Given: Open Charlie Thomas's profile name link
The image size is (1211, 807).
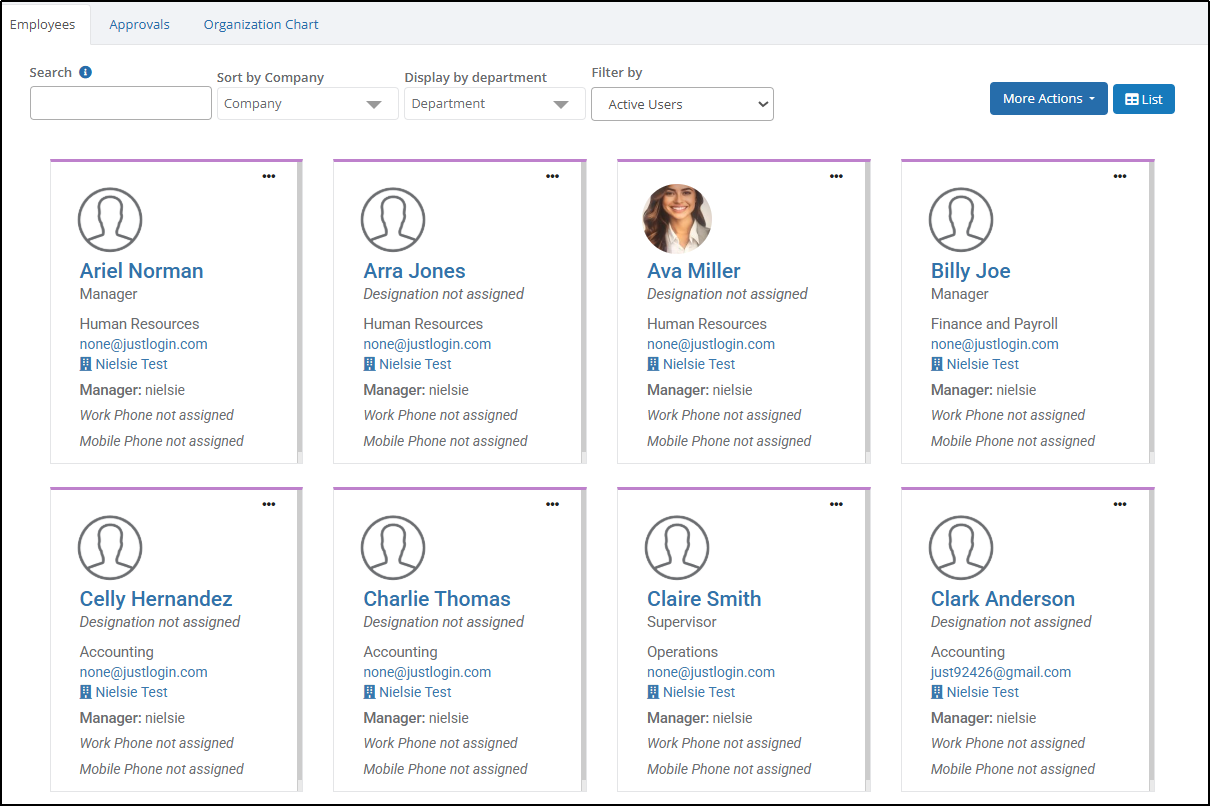Looking at the screenshot, I should [437, 599].
